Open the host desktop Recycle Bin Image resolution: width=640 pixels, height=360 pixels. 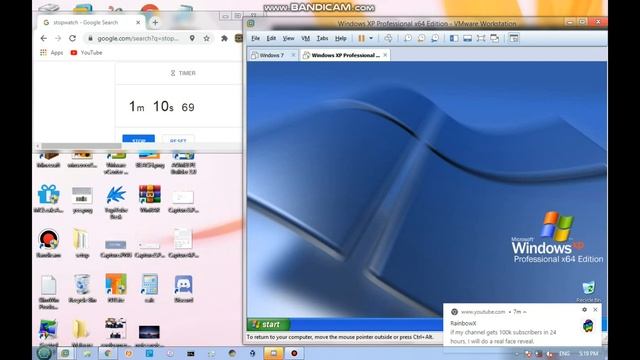[82, 288]
